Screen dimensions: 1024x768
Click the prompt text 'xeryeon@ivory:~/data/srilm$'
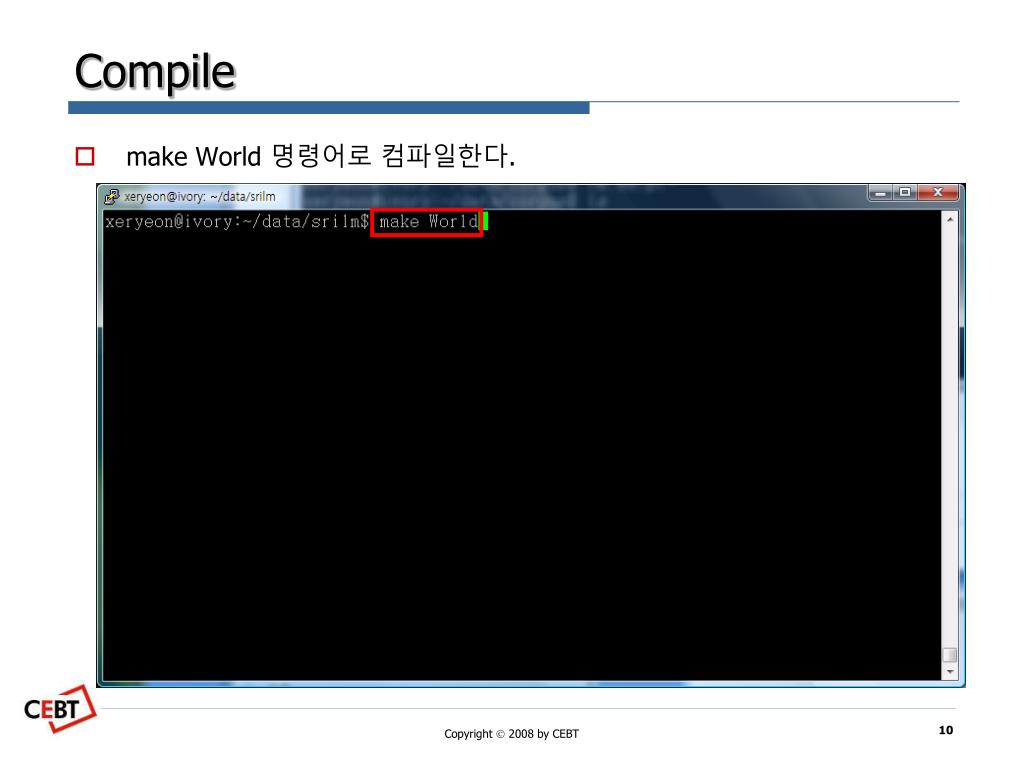click(x=237, y=222)
